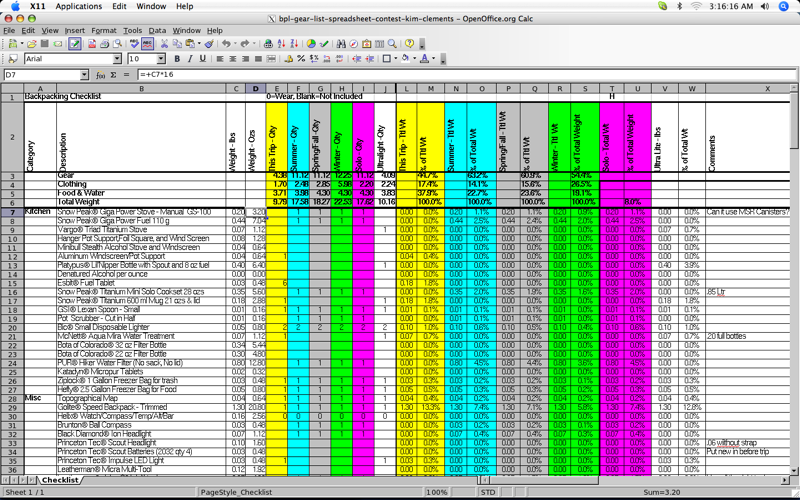Toggle bold formatting

click(177, 59)
